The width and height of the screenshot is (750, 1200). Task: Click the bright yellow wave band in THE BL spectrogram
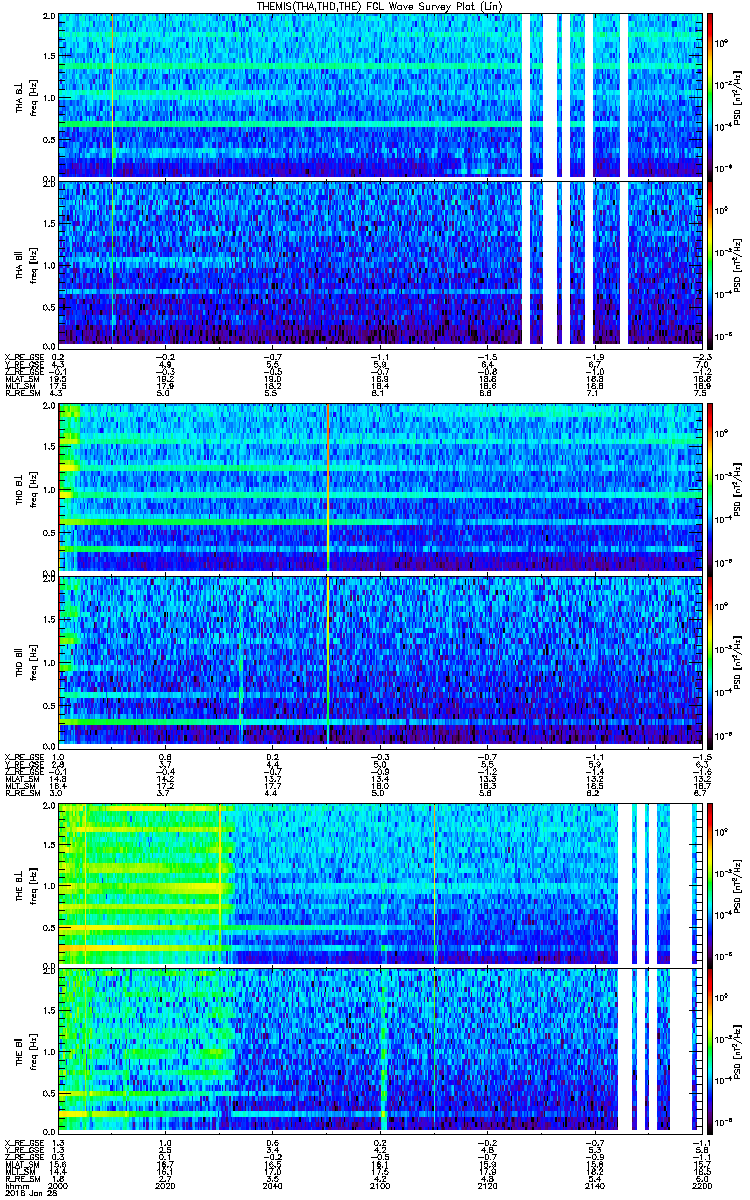[x=145, y=888]
